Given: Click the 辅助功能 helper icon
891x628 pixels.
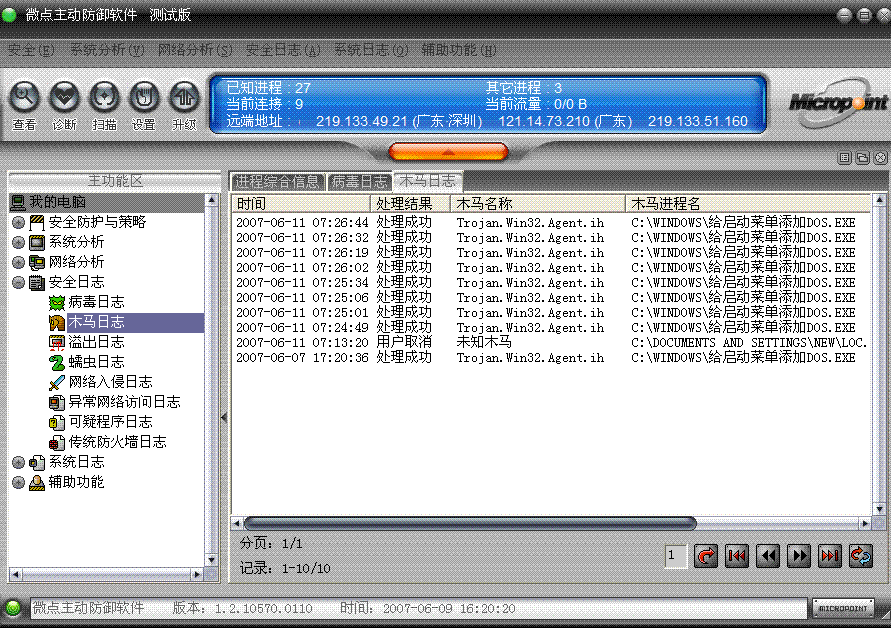Looking at the screenshot, I should click(x=37, y=483).
